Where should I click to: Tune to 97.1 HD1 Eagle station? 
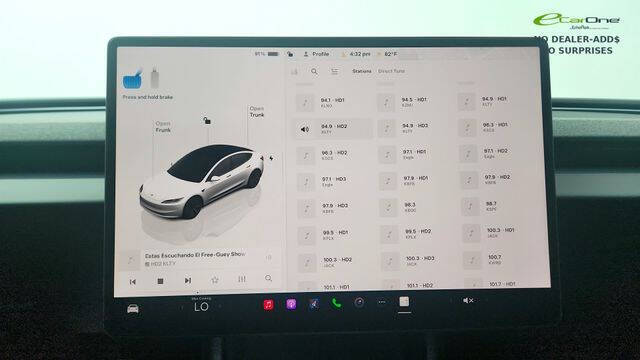(415, 154)
